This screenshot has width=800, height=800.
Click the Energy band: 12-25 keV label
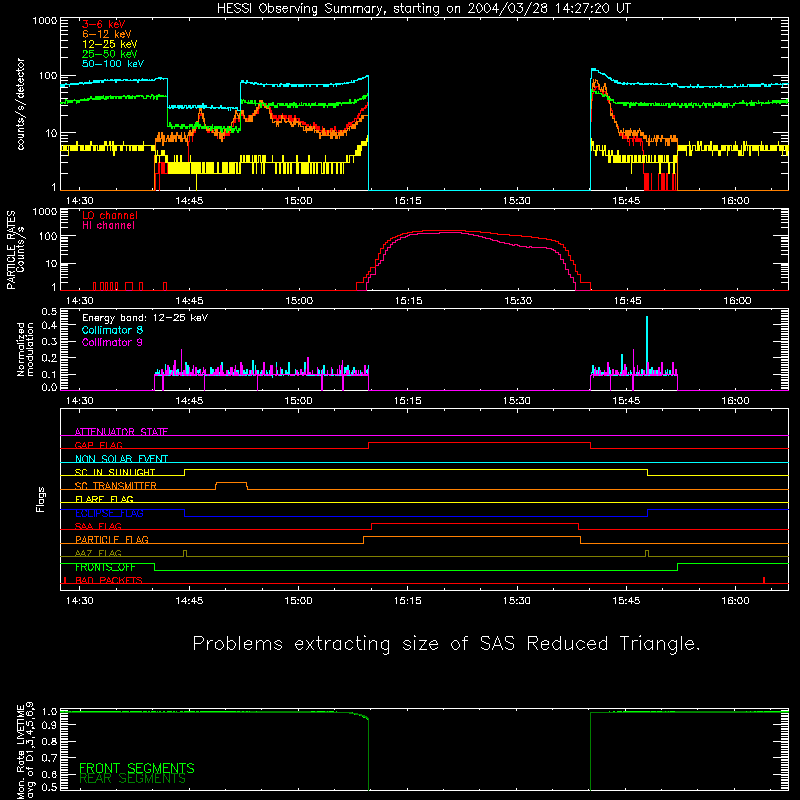(145, 318)
